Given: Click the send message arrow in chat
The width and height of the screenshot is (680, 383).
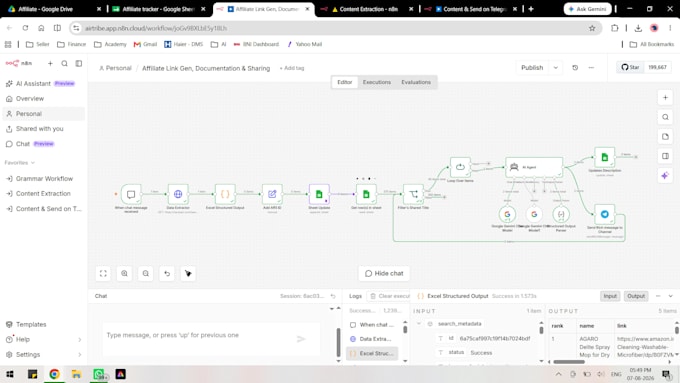Looking at the screenshot, I should coord(301,339).
